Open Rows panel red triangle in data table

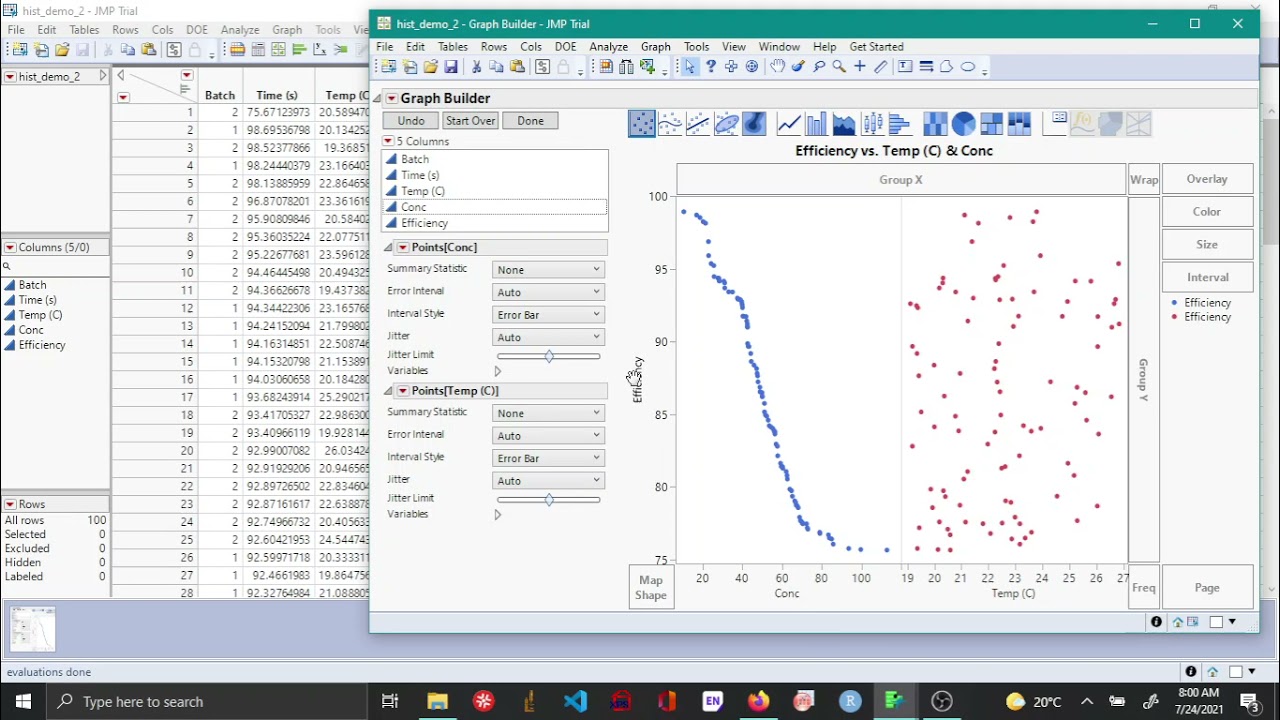[x=9, y=505]
